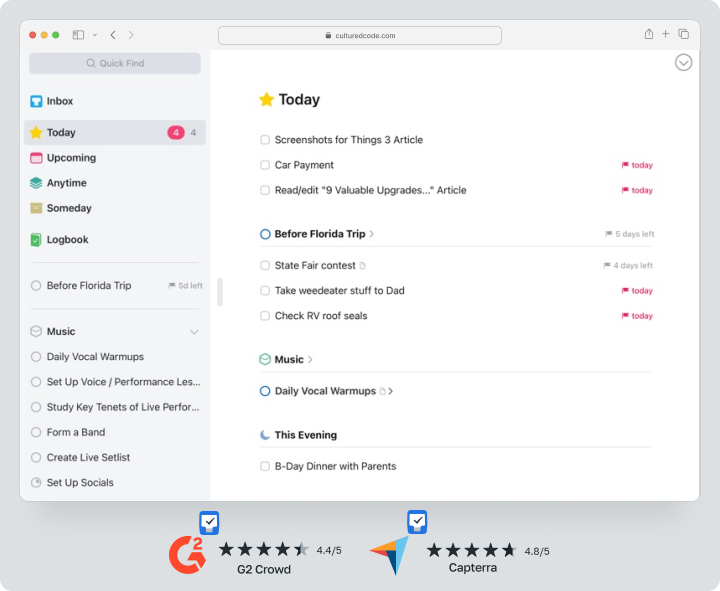Check off B-Day Dinner with Parents
720x591 pixels.
(265, 467)
